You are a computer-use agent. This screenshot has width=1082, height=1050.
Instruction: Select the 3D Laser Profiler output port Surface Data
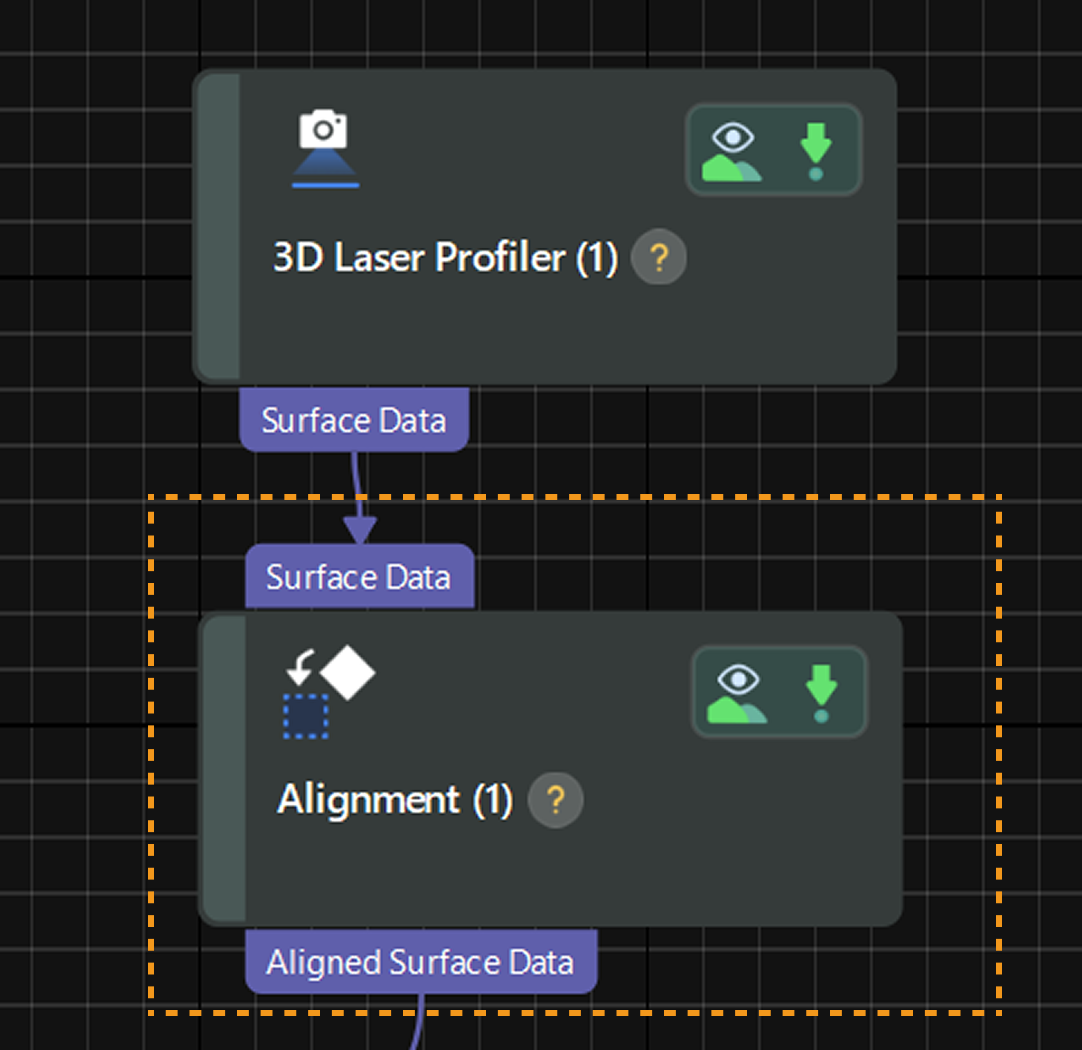(x=353, y=420)
